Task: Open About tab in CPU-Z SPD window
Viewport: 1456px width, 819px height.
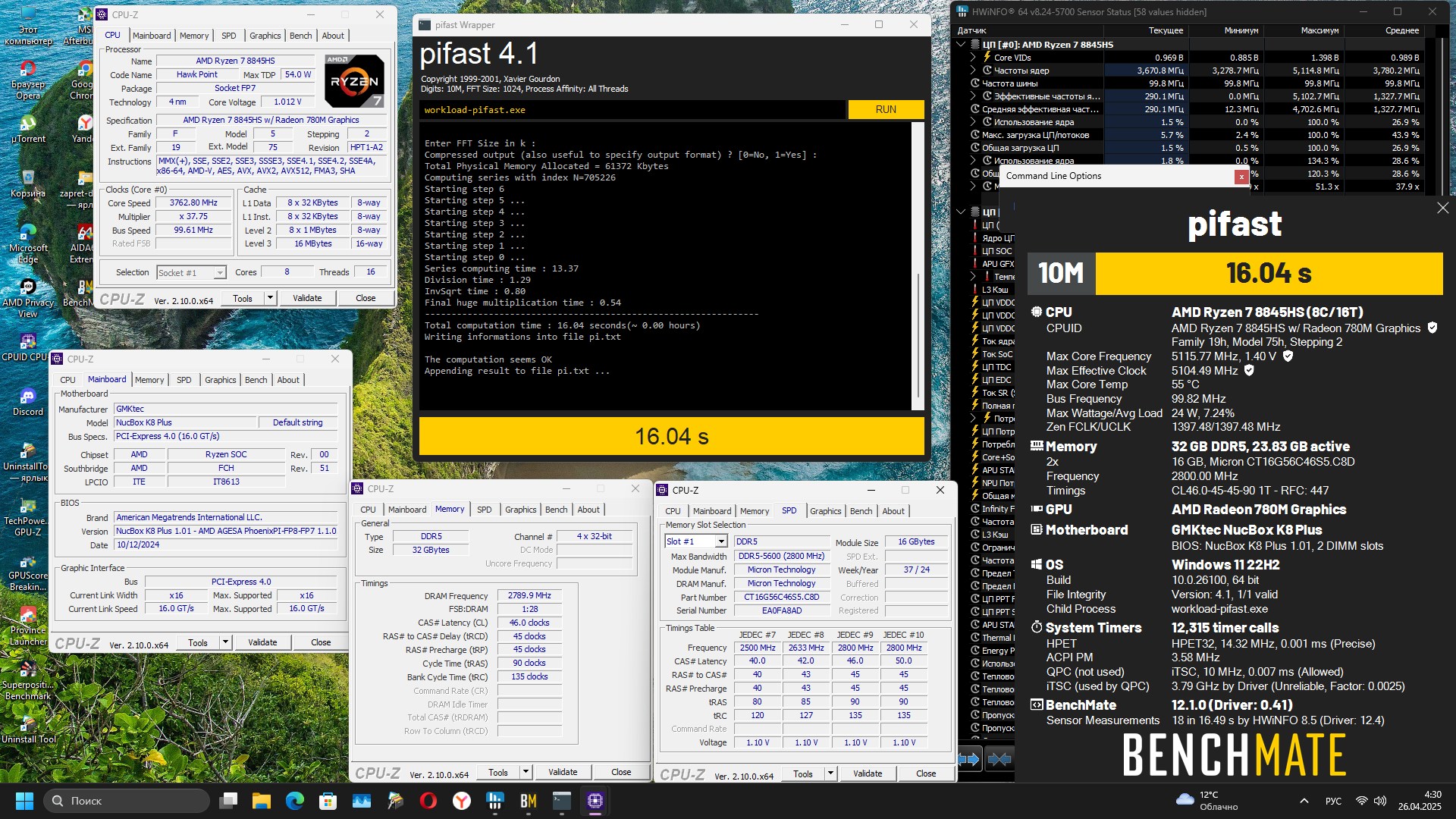Action: (893, 511)
